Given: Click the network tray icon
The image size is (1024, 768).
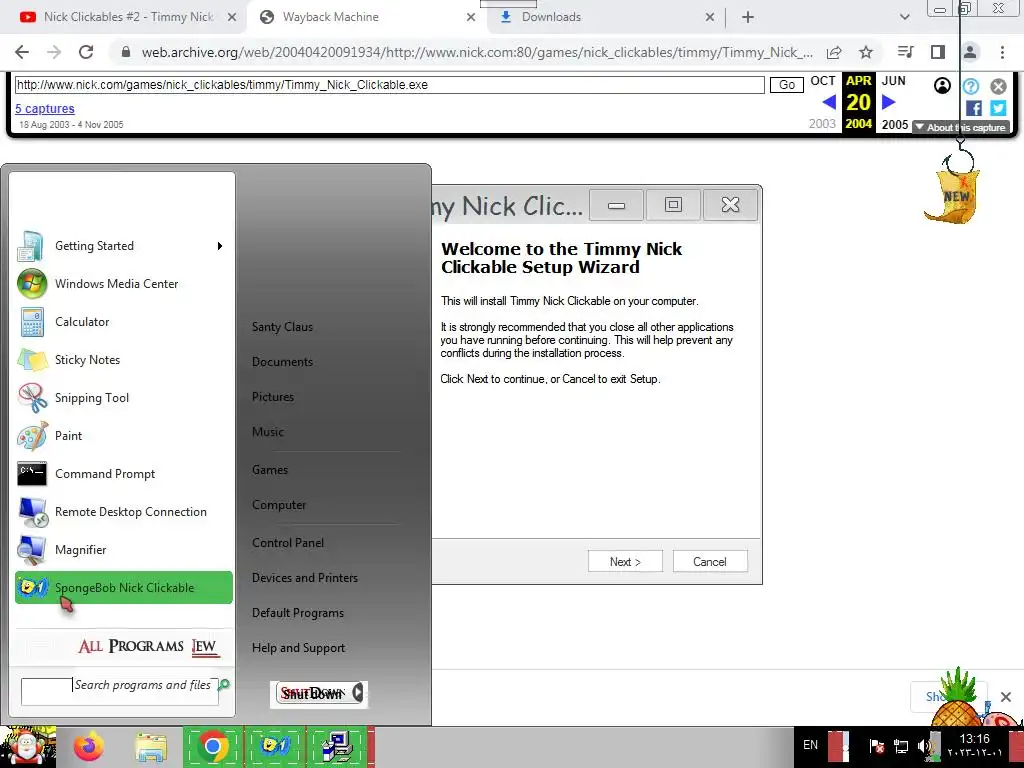Looking at the screenshot, I should (901, 746).
